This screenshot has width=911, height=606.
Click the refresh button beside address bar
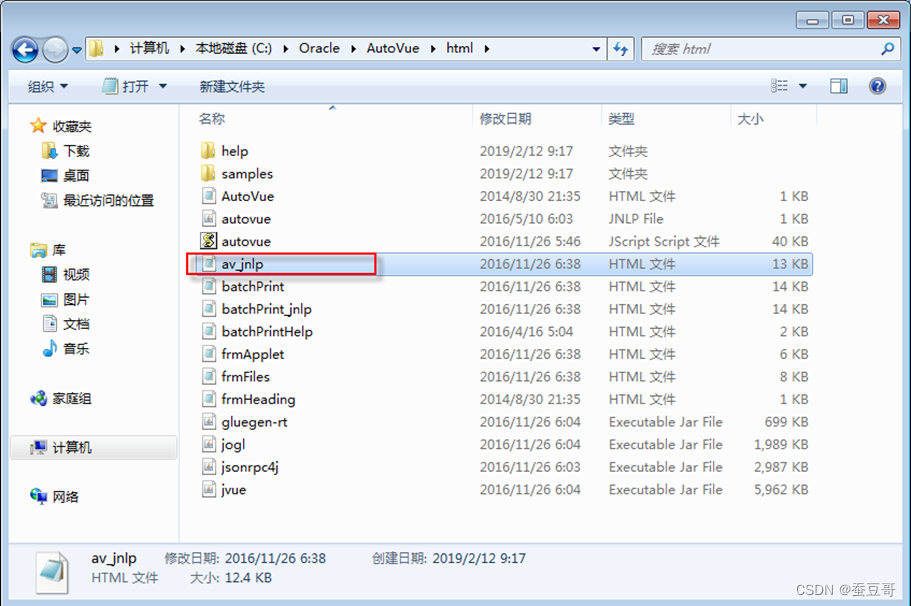click(621, 49)
